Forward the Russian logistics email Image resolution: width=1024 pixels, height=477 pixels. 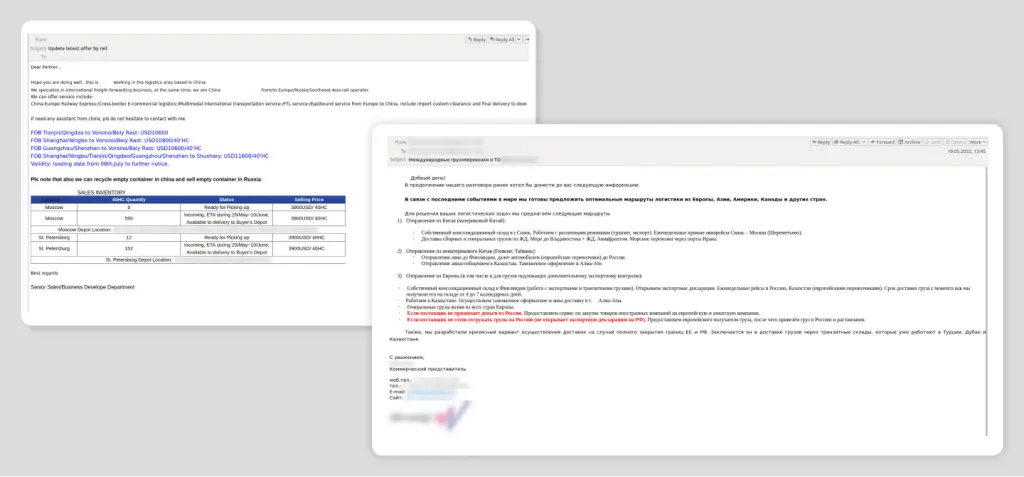pos(884,142)
